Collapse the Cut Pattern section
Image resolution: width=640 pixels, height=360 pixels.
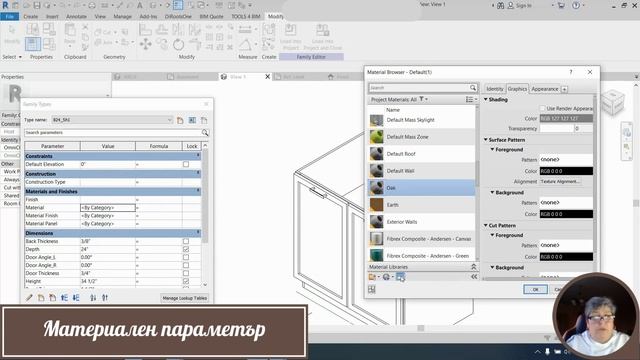pyautogui.click(x=486, y=225)
